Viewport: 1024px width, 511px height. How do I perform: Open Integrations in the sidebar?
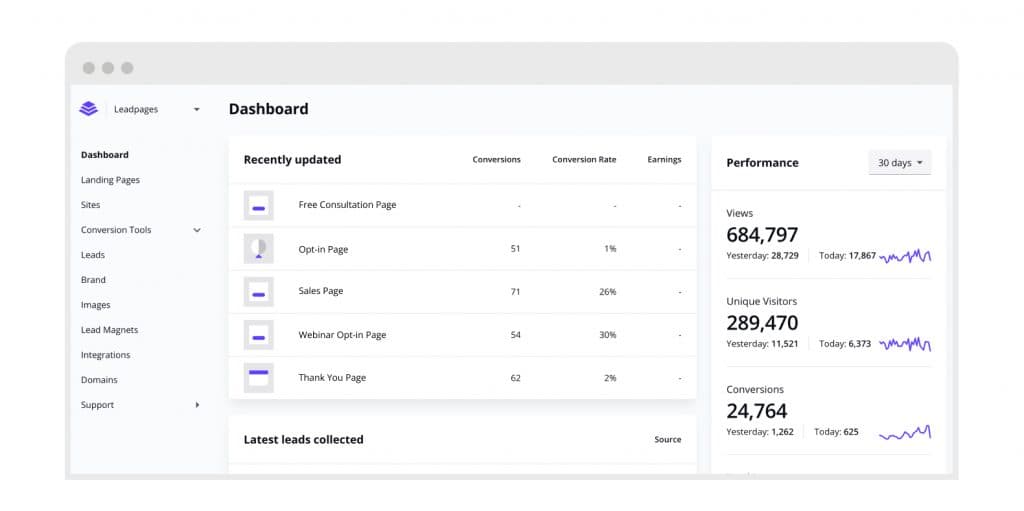click(x=106, y=355)
